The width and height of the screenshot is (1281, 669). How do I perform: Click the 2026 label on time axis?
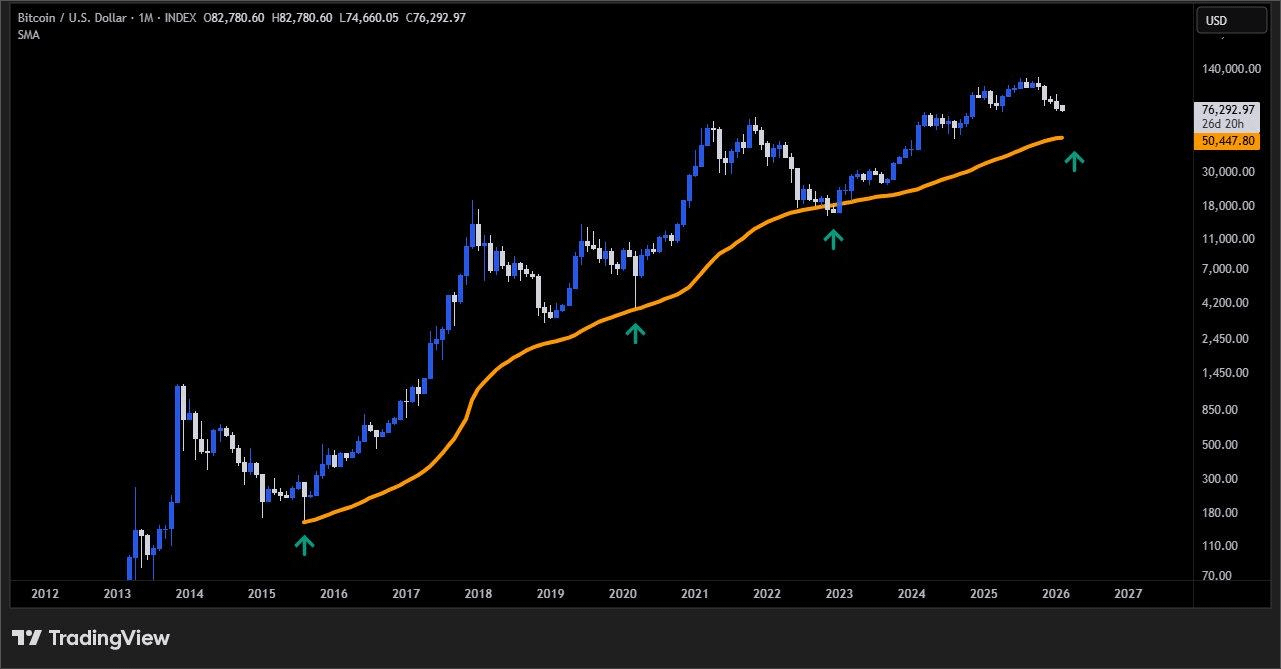point(1056,594)
